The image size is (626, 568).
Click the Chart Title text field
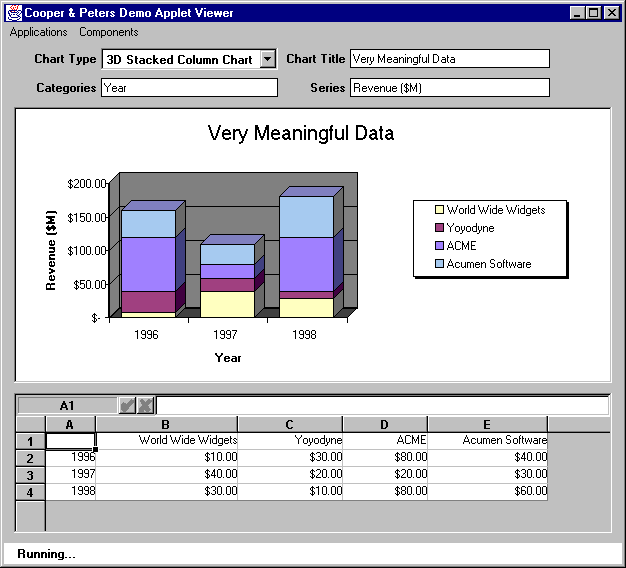[449, 59]
